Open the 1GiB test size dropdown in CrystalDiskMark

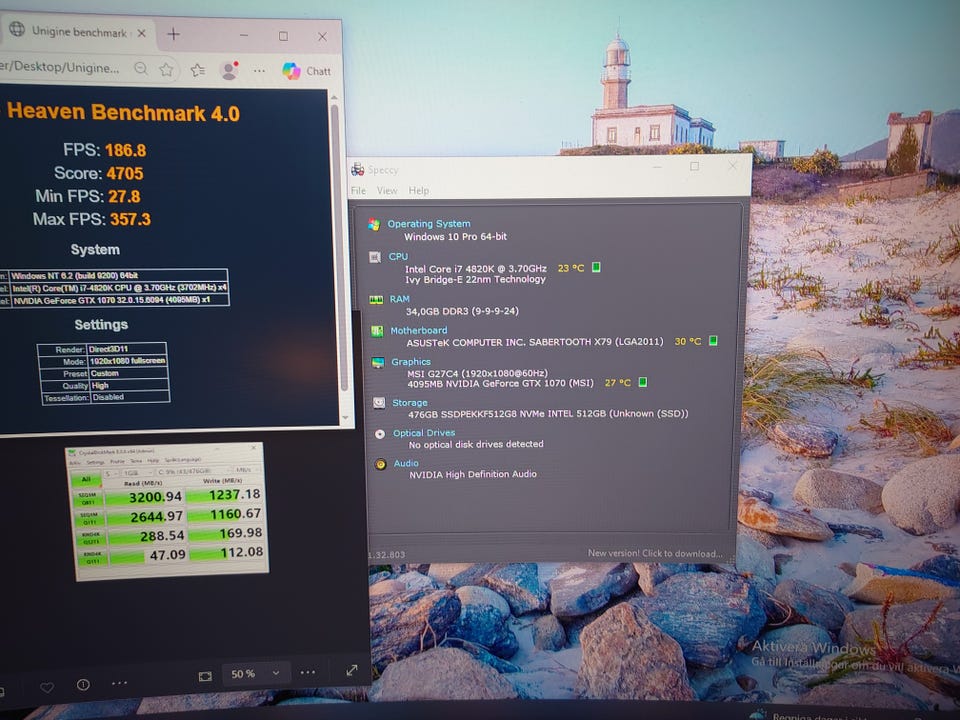click(137, 472)
